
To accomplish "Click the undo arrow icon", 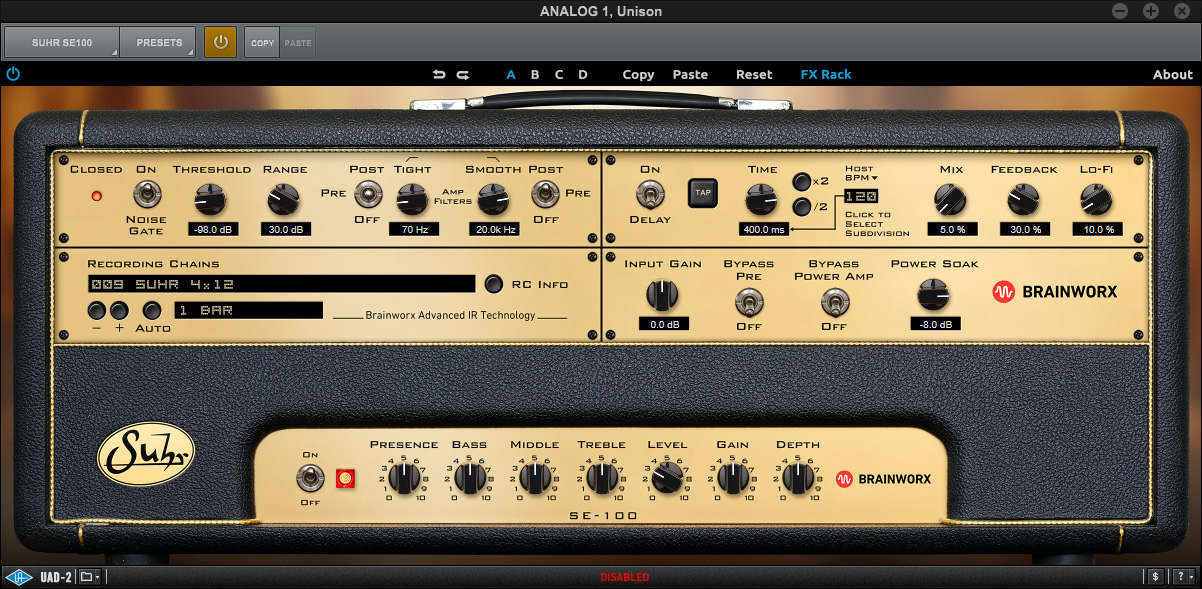I will 439,74.
